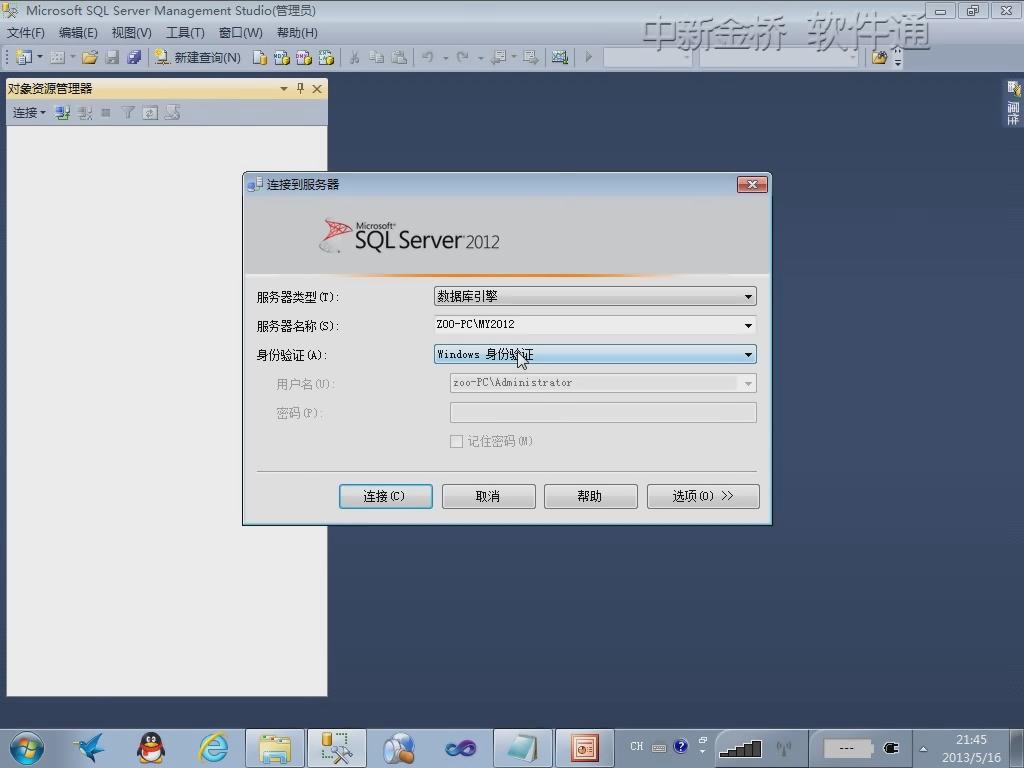
Task: Expand the 服务器类型 dropdown
Action: [748, 296]
